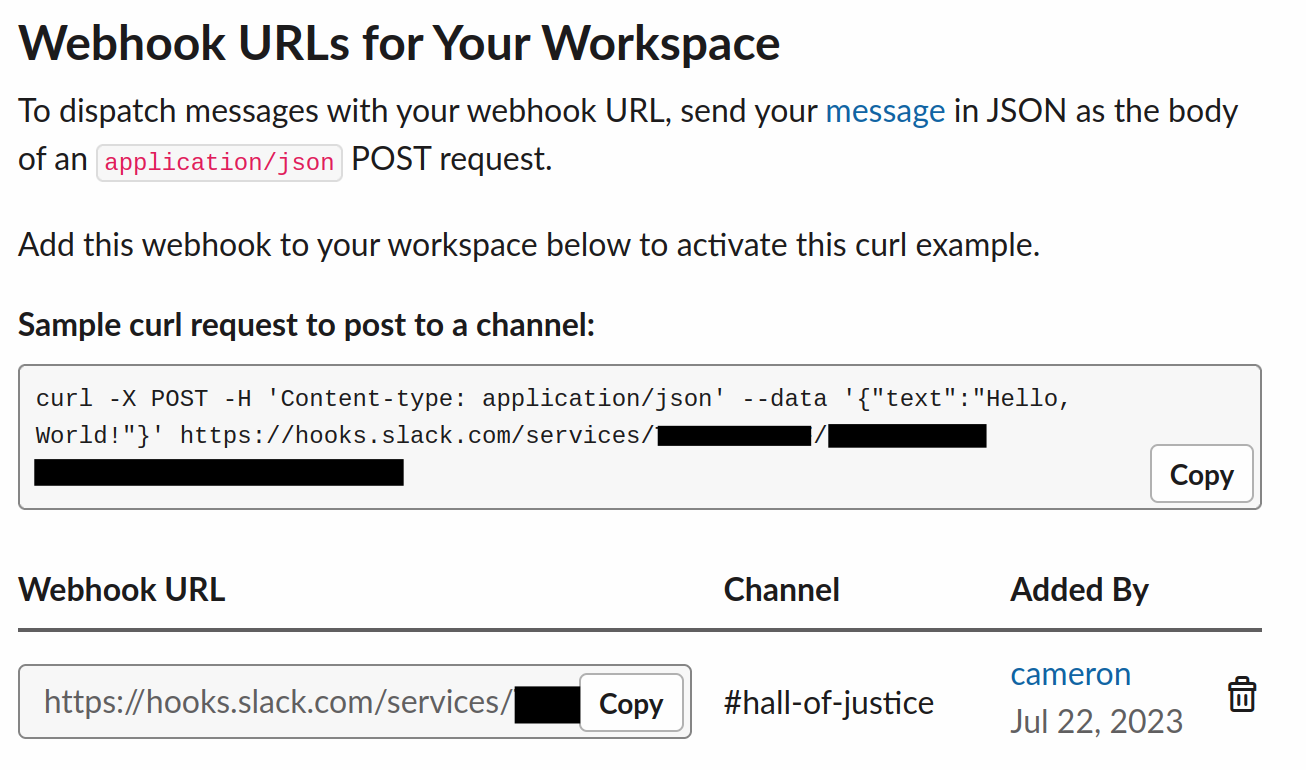Open cameron's profile link
The image size is (1306, 770).
tap(1070, 674)
